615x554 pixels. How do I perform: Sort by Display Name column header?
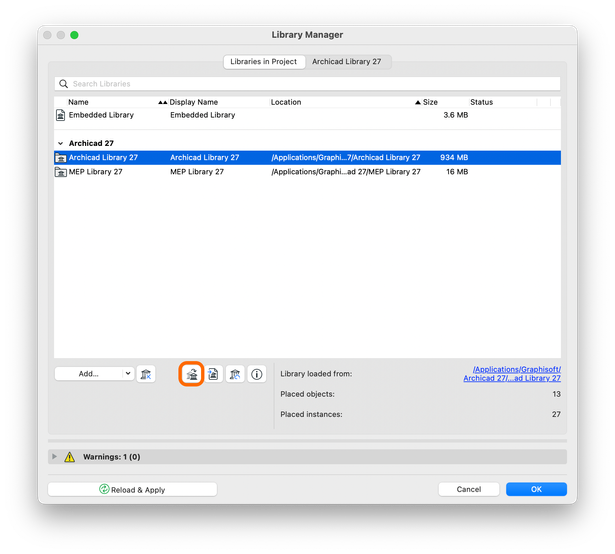coord(194,102)
